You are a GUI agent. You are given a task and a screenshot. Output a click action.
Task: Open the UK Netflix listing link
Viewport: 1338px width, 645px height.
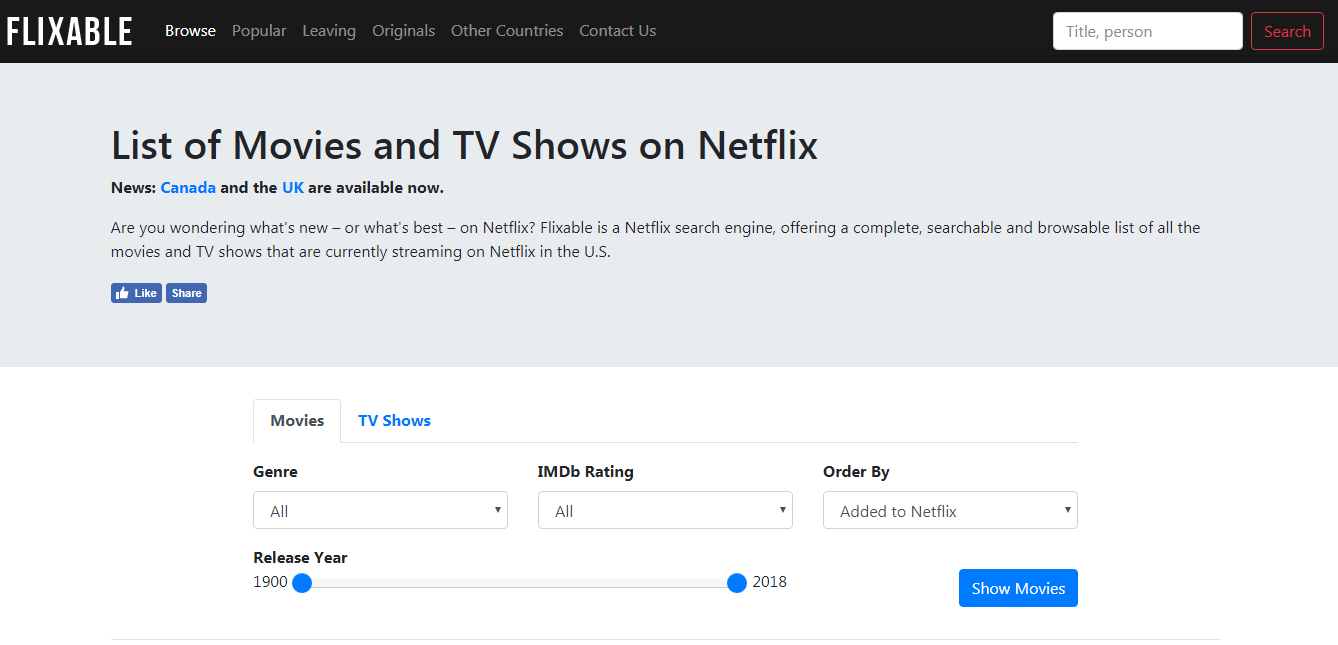tap(292, 187)
